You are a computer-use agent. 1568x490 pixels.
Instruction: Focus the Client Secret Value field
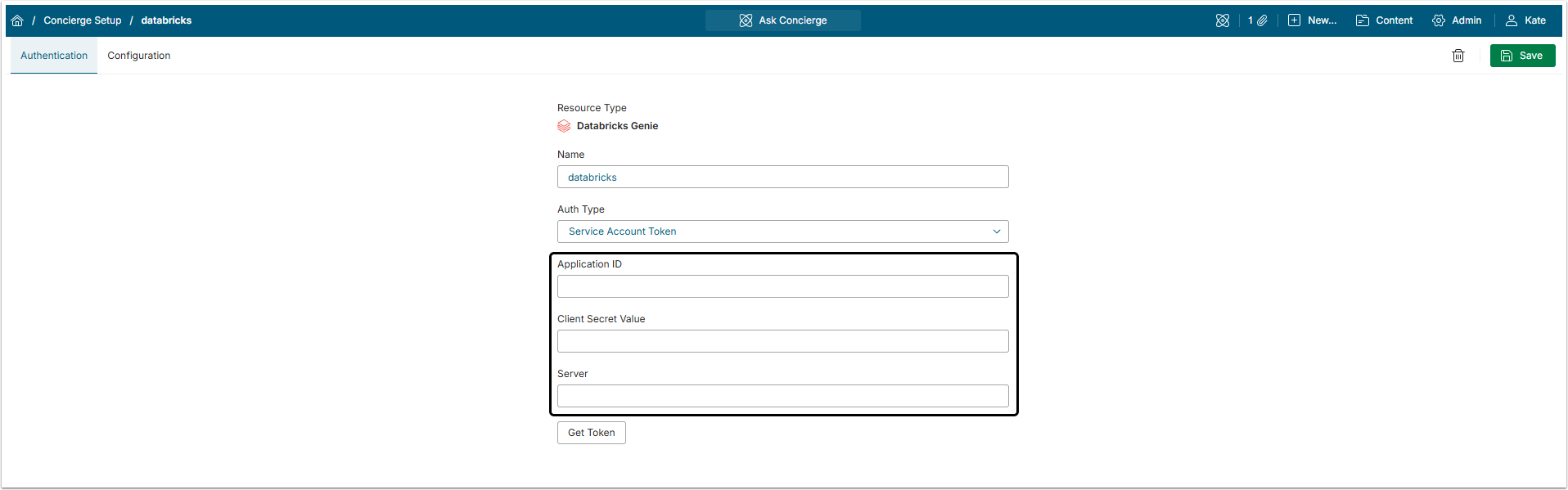click(x=783, y=341)
